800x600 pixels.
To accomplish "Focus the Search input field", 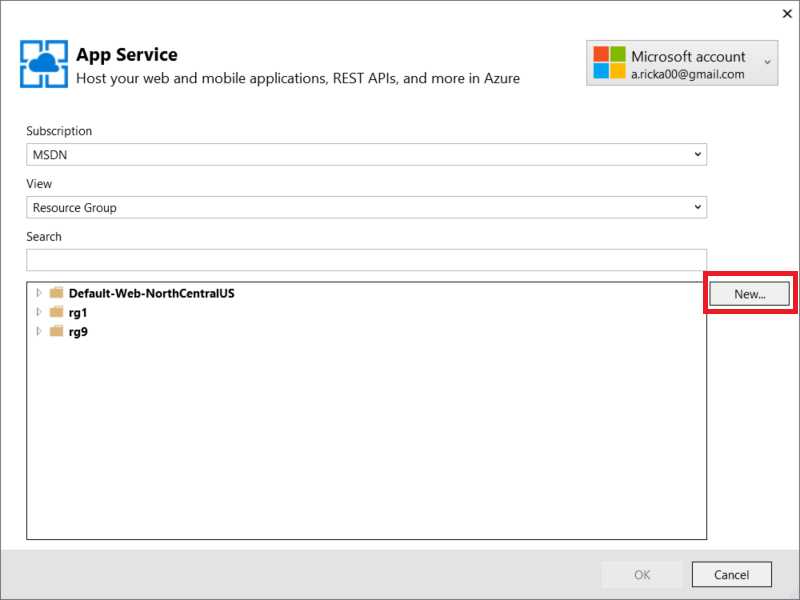I will (366, 260).
